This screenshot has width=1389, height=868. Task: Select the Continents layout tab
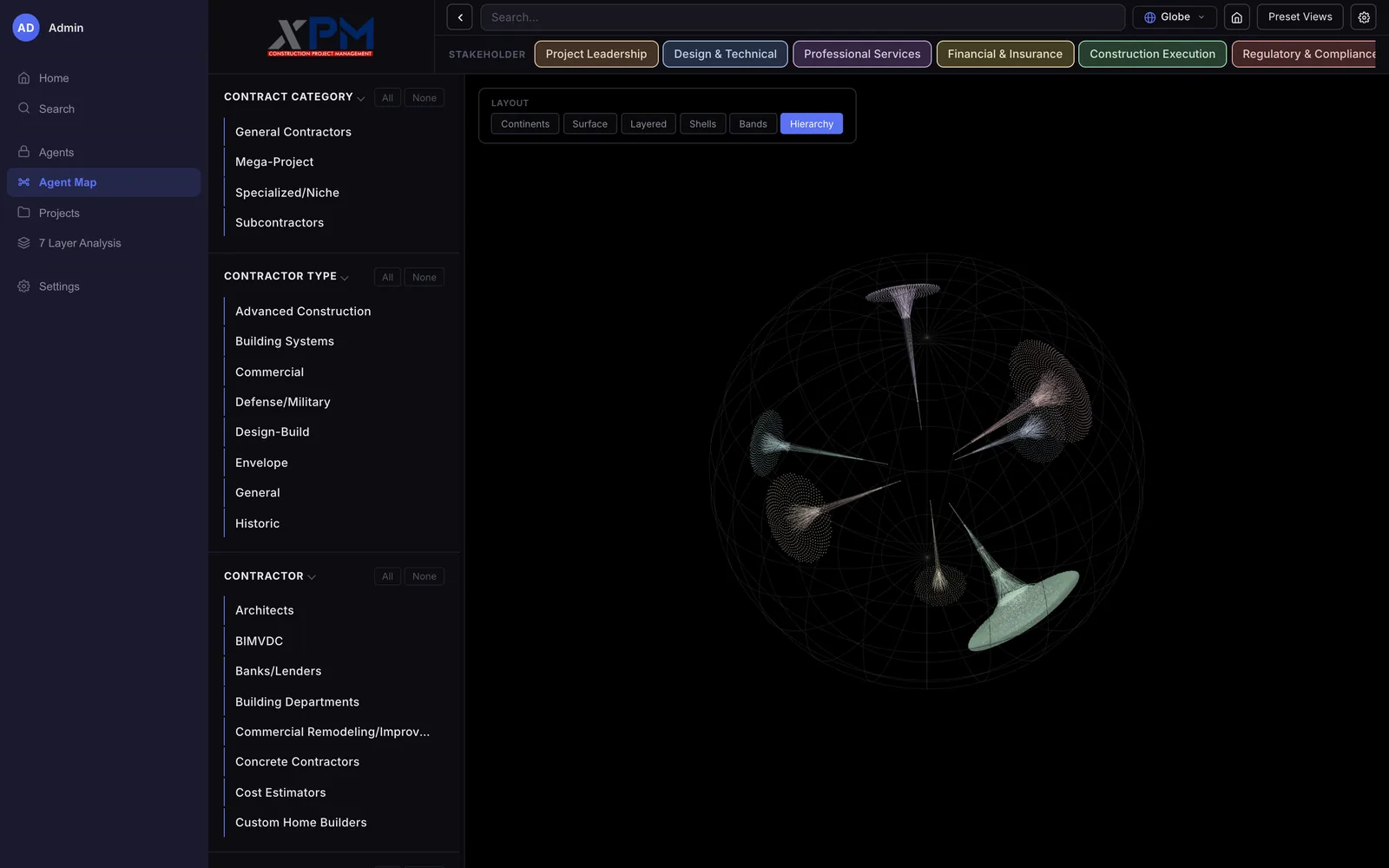click(525, 124)
